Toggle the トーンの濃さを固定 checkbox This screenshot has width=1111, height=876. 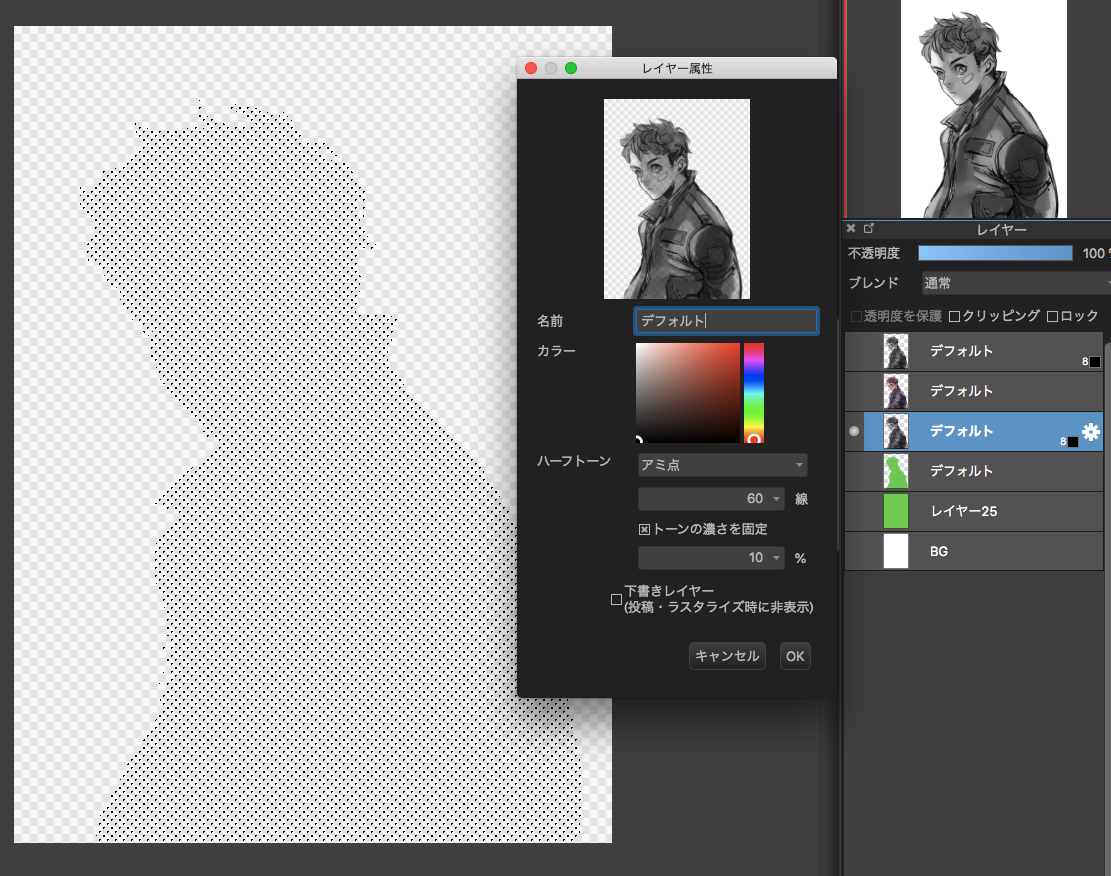point(645,529)
